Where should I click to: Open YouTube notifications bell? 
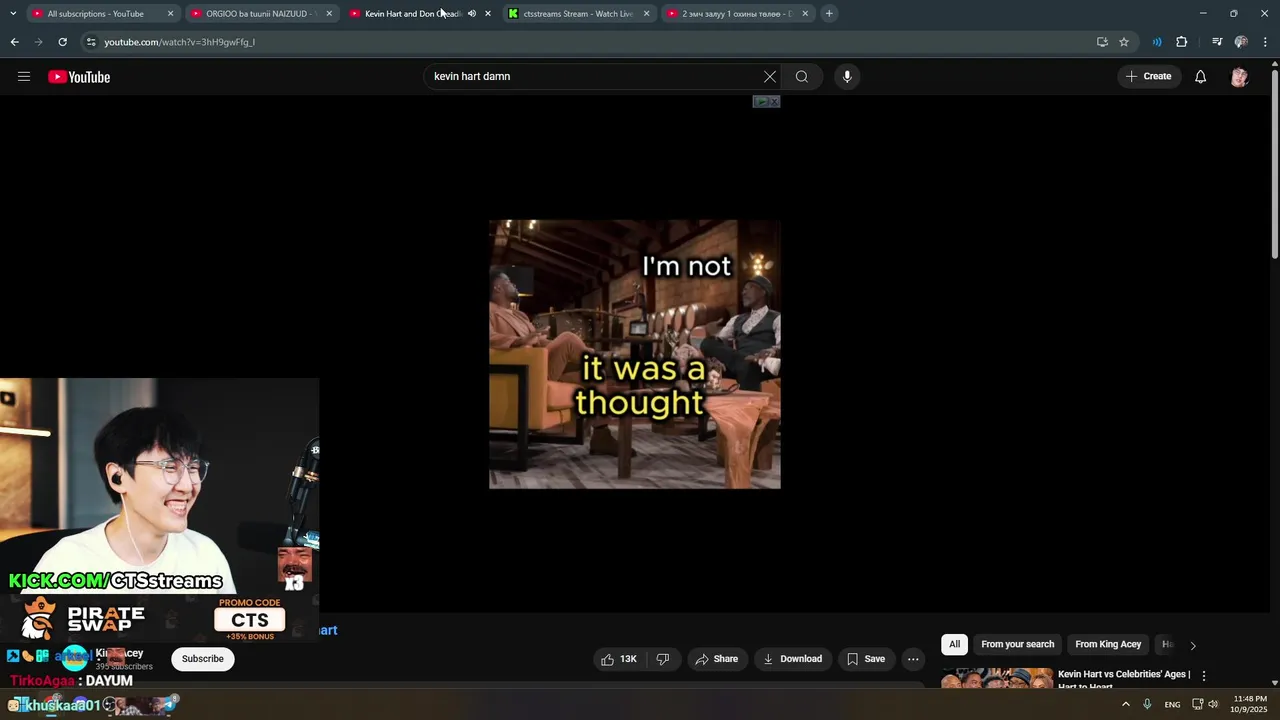pyautogui.click(x=1200, y=77)
